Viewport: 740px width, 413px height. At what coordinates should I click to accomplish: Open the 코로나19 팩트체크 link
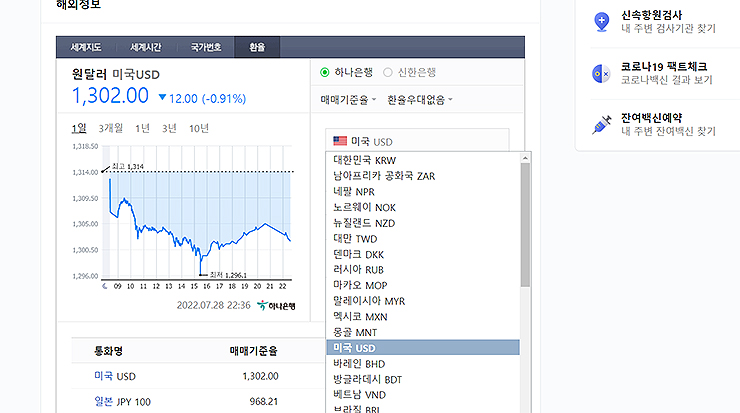click(664, 67)
